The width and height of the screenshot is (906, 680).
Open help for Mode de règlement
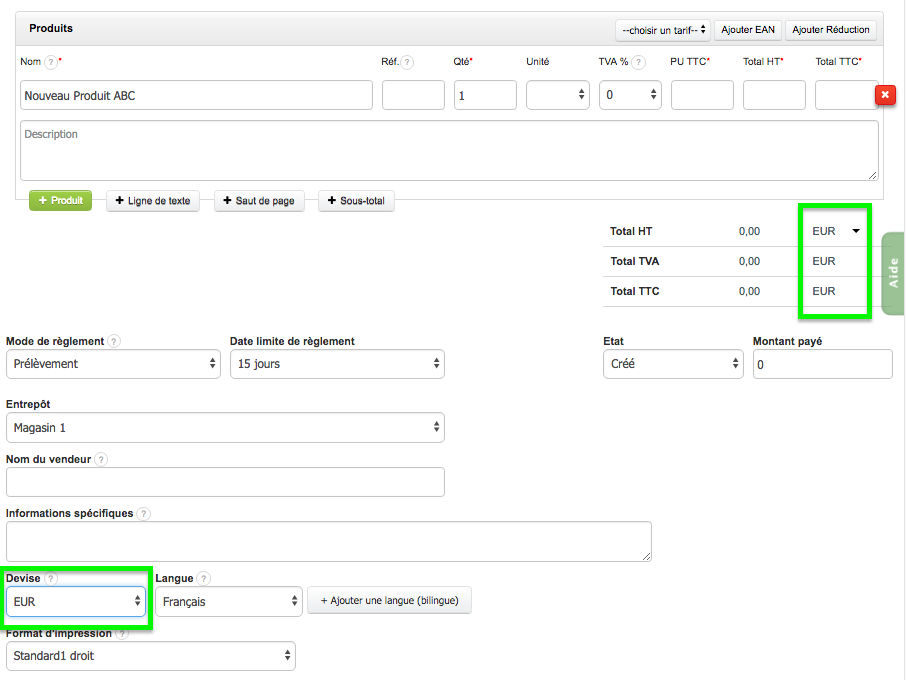(113, 340)
